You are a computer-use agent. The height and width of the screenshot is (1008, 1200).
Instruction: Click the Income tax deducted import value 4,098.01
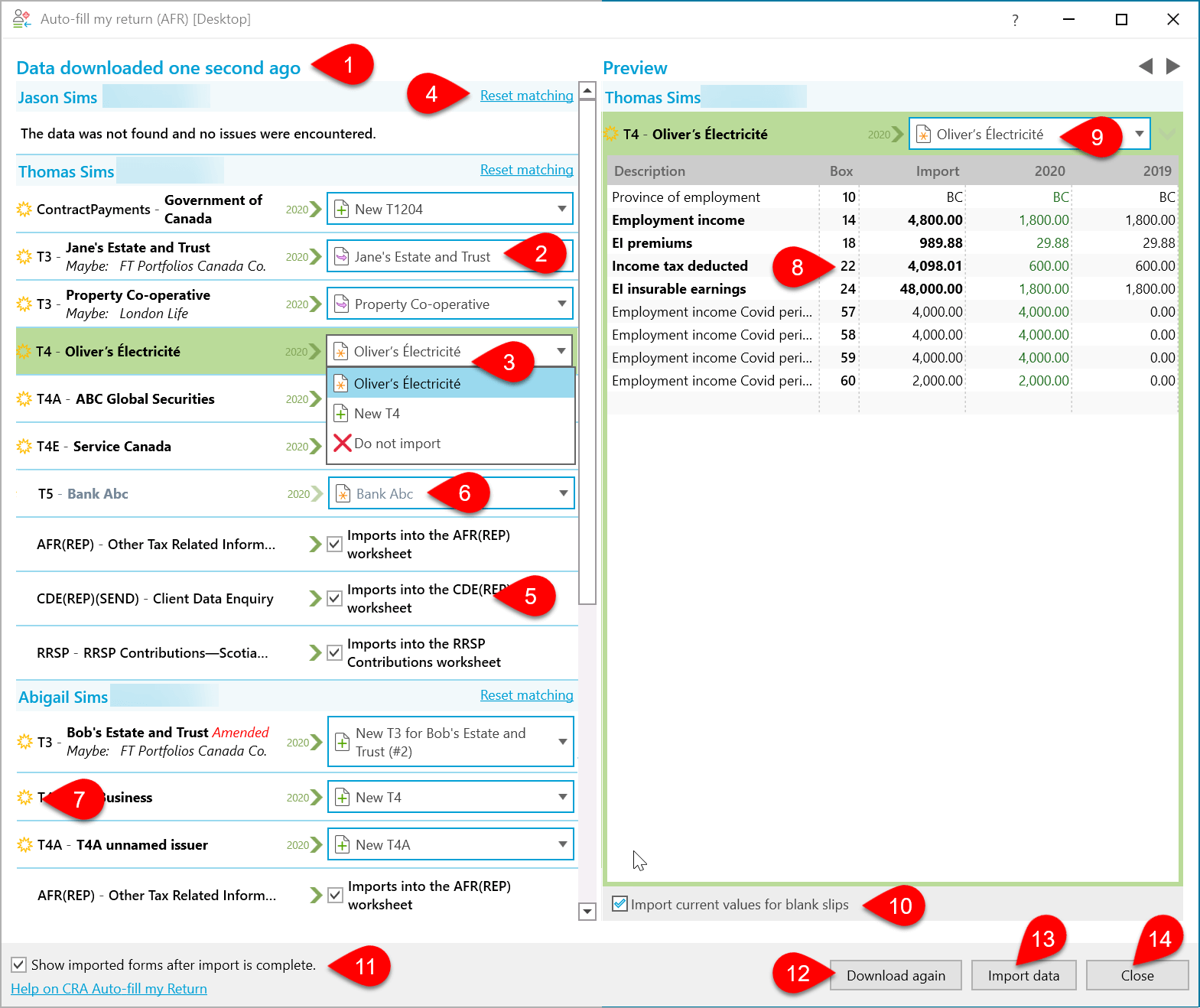935,265
